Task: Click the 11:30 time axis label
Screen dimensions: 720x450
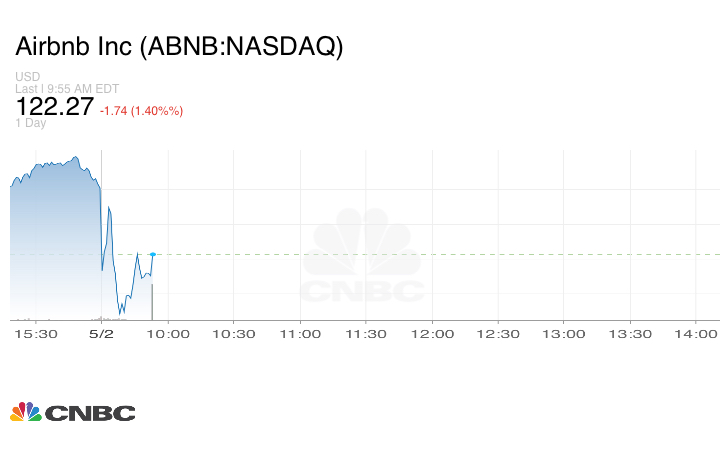Action: click(366, 334)
